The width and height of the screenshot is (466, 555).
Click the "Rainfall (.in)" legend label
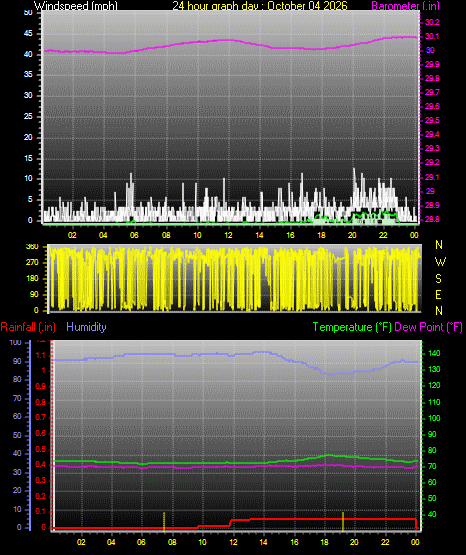point(28,327)
